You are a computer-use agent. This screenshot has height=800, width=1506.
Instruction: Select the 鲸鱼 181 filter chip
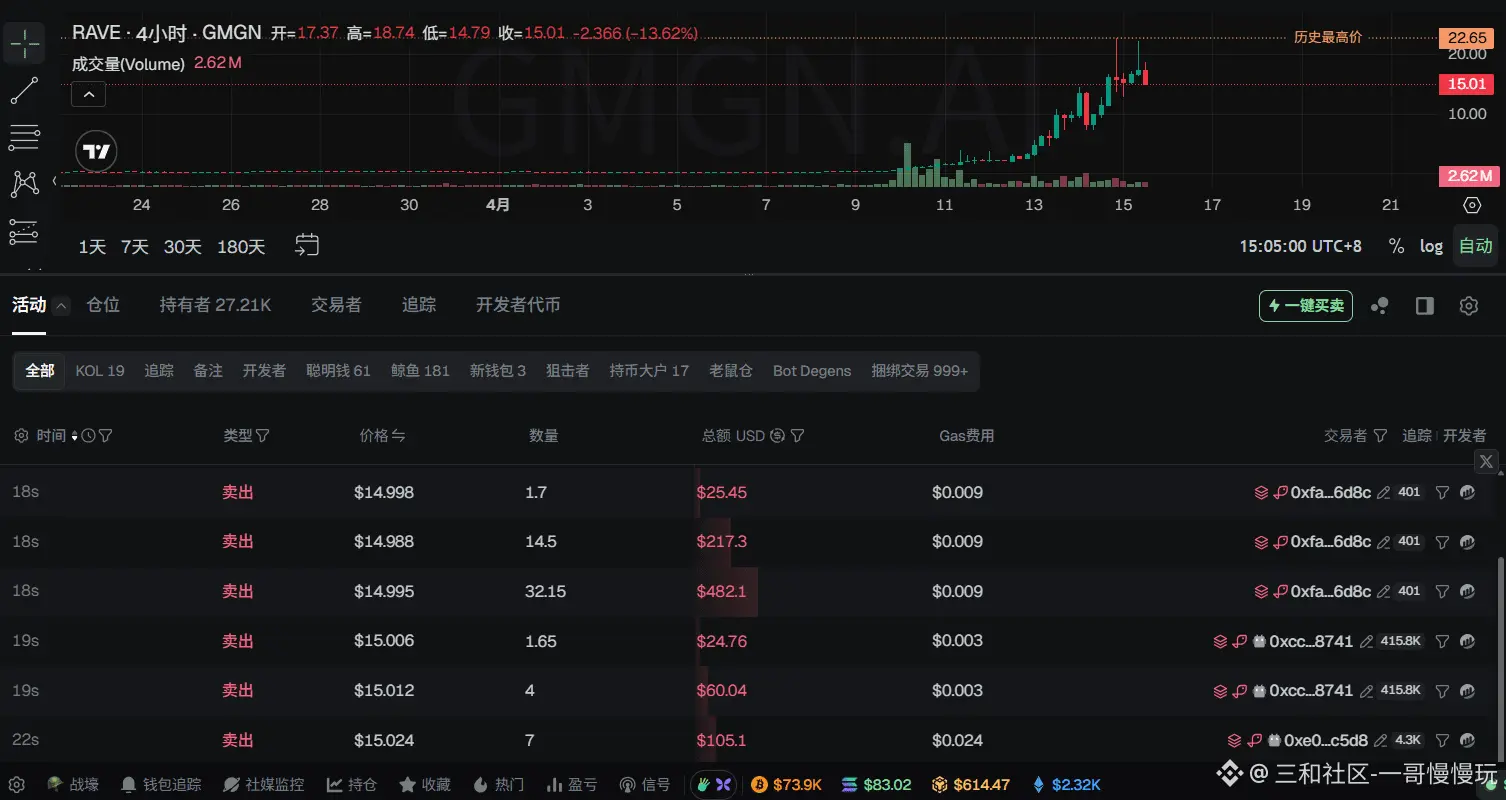click(x=420, y=371)
